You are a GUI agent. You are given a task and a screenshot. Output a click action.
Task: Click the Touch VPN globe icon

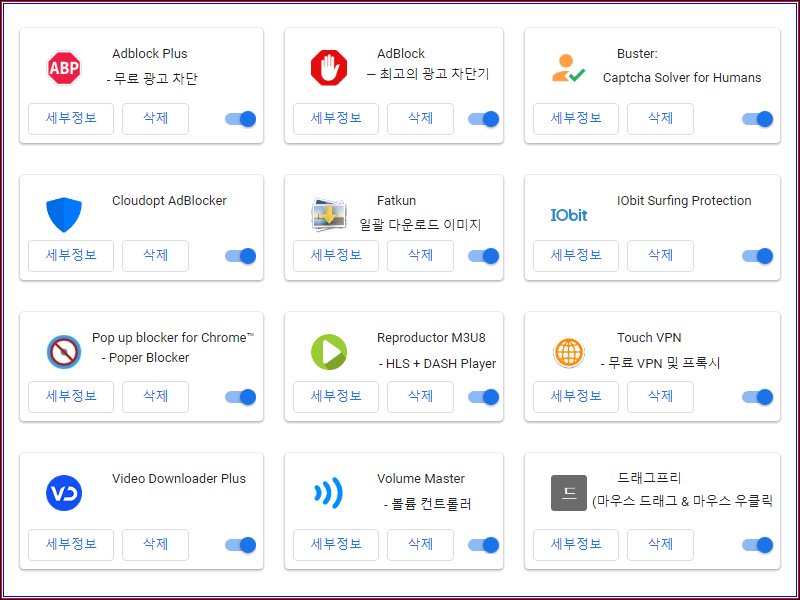(569, 352)
